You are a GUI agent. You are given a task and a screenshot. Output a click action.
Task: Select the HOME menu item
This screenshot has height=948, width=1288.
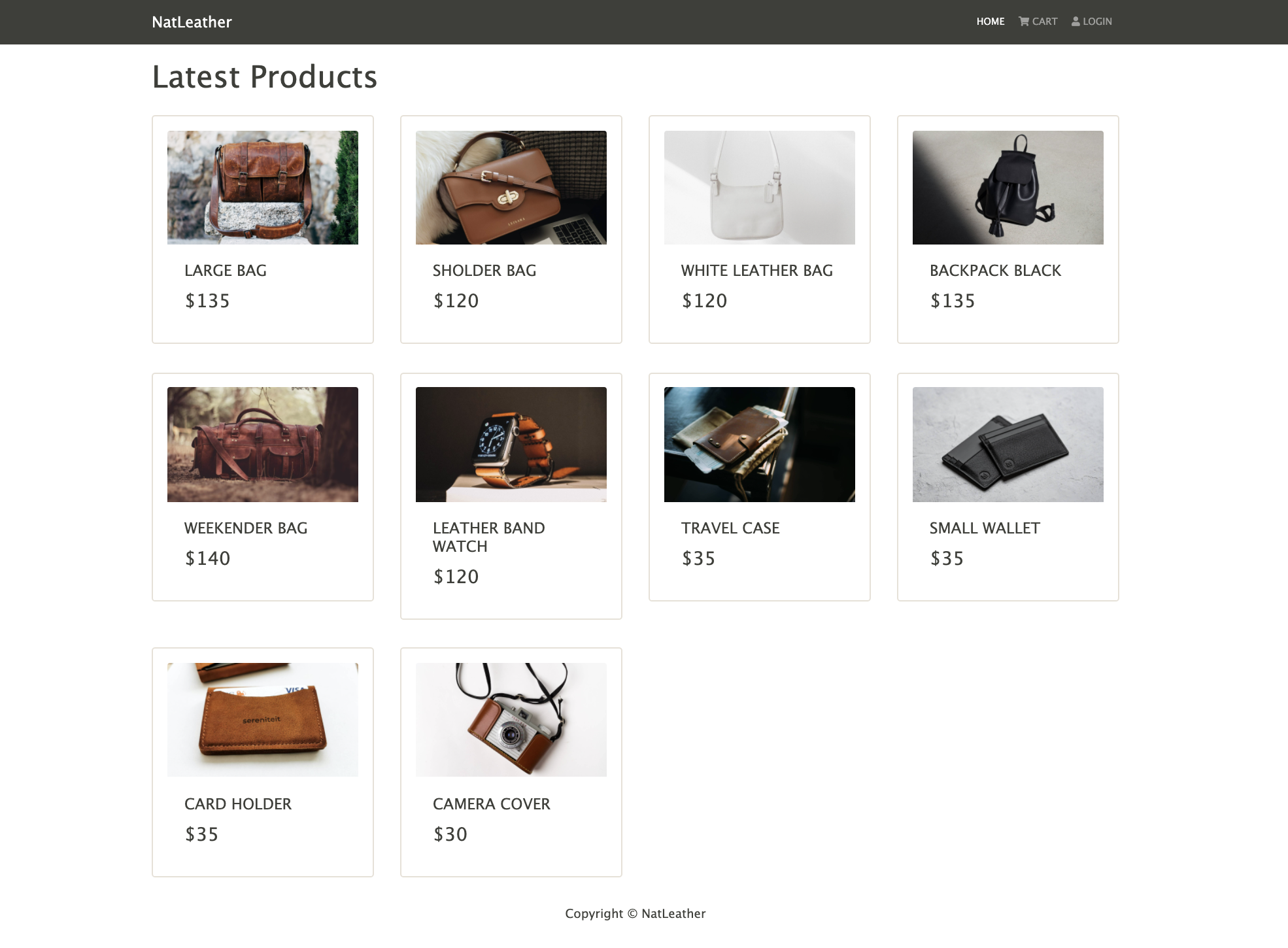(990, 21)
